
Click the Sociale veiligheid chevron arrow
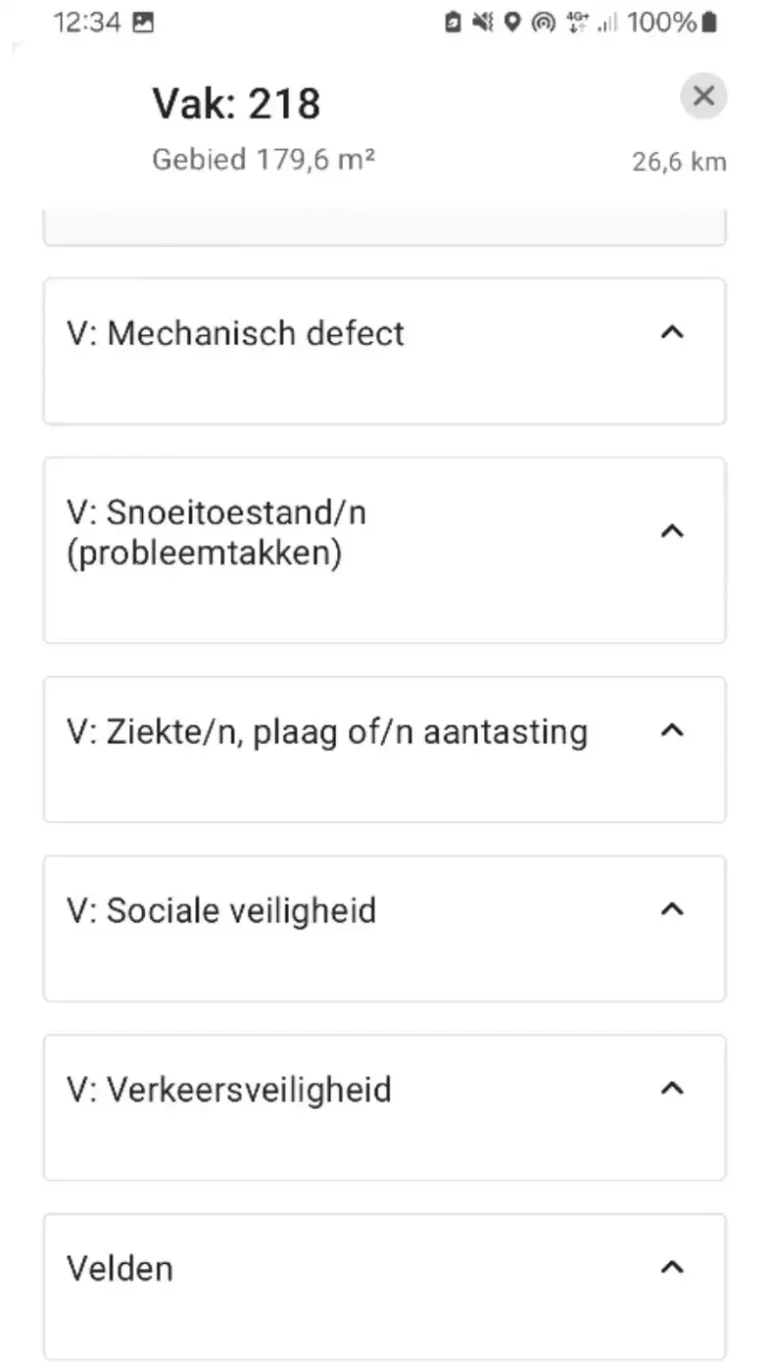[673, 909]
